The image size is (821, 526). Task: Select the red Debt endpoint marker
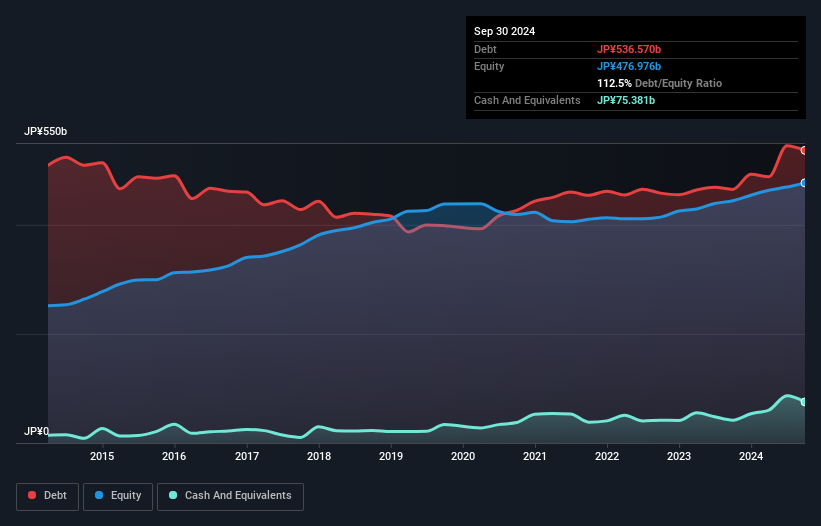tap(804, 150)
